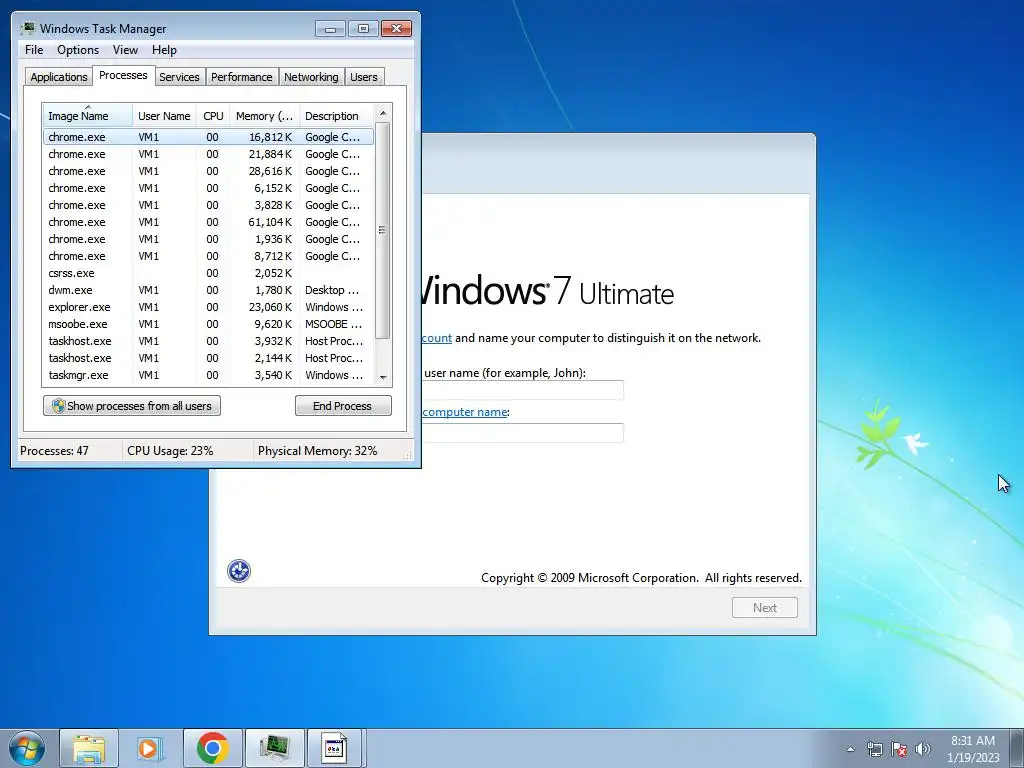Select the csrss.exe process row
Screen dimensions: 1024x768
tap(208, 273)
